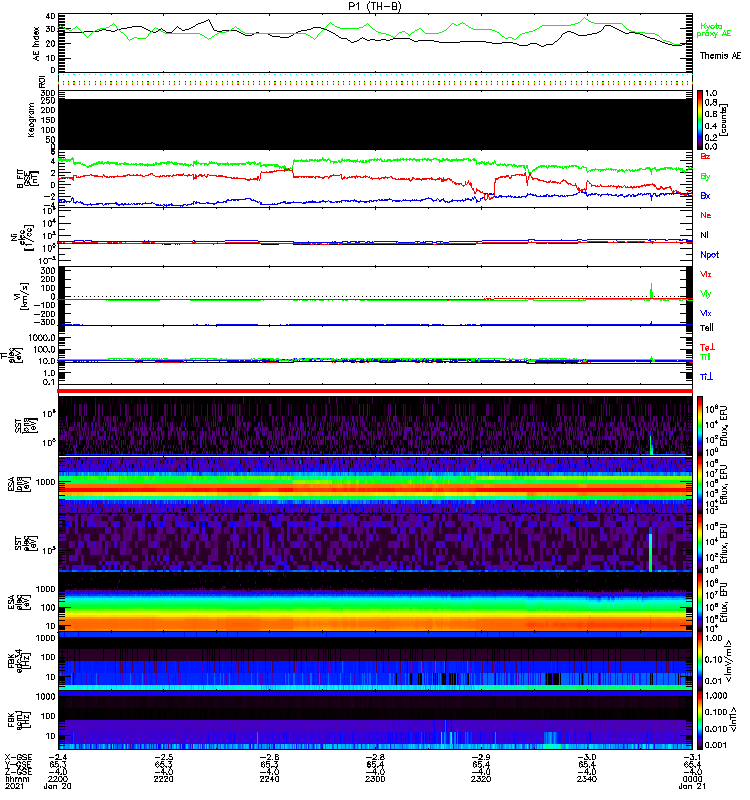This screenshot has height=800, width=750.
Task: Click the 2021 year label
Action: coord(14,786)
